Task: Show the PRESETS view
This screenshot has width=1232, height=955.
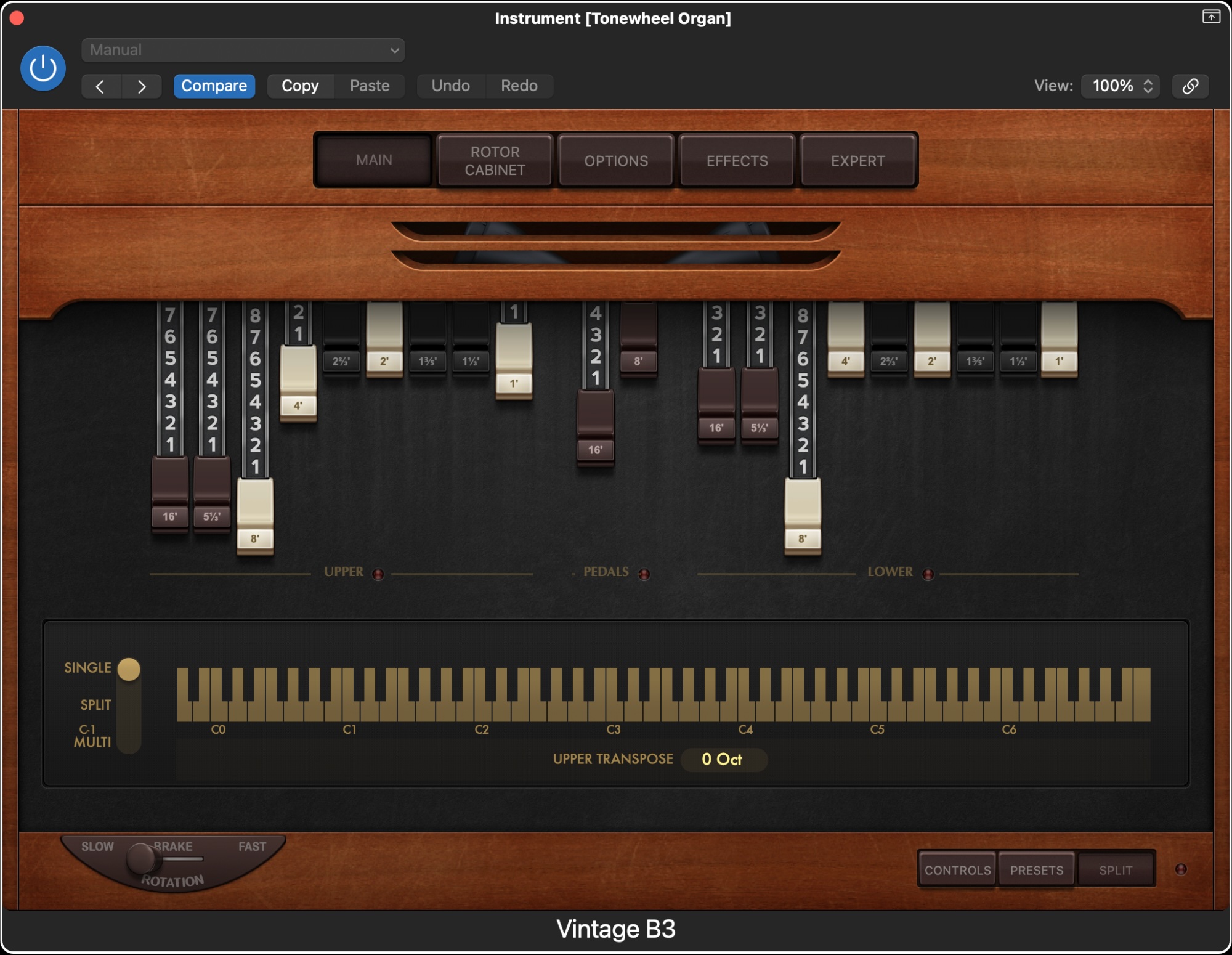Action: (x=1037, y=870)
